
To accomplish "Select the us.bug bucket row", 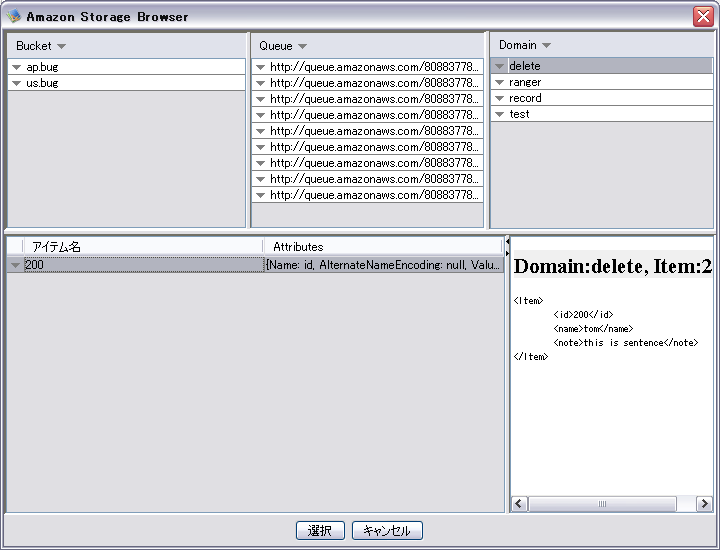I will click(120, 83).
